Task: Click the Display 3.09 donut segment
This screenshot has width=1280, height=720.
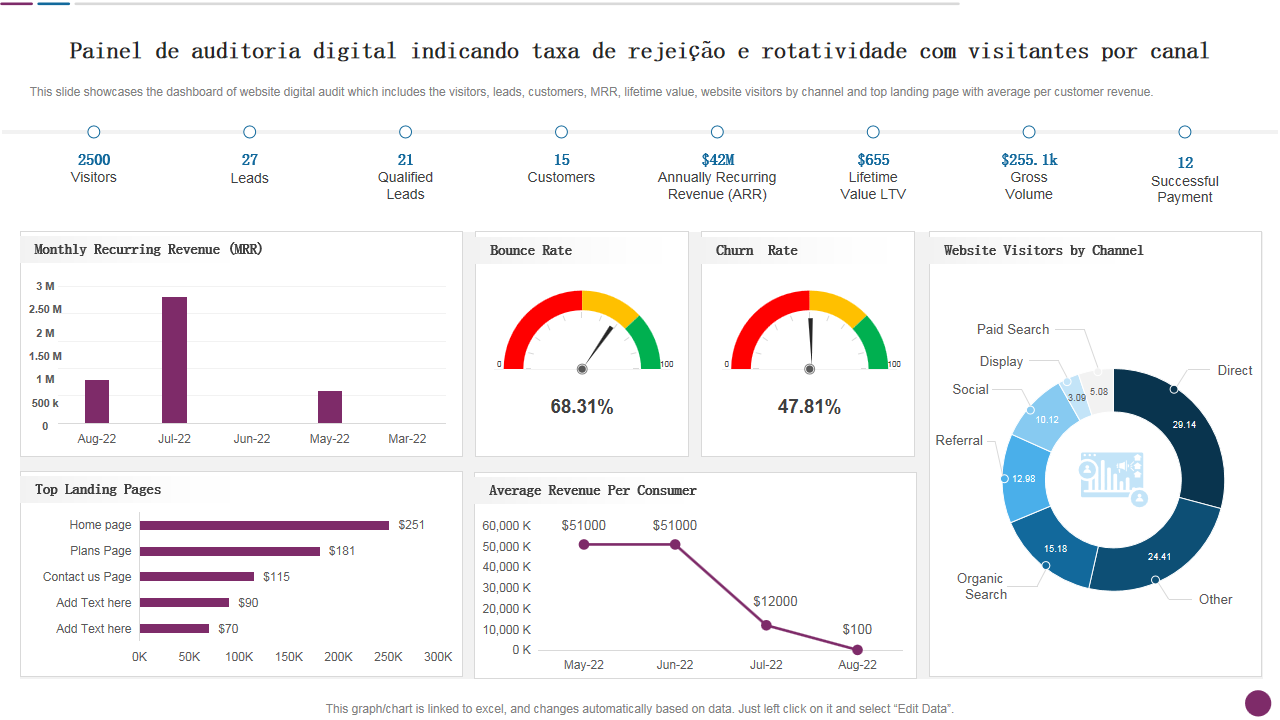Action: click(1077, 398)
